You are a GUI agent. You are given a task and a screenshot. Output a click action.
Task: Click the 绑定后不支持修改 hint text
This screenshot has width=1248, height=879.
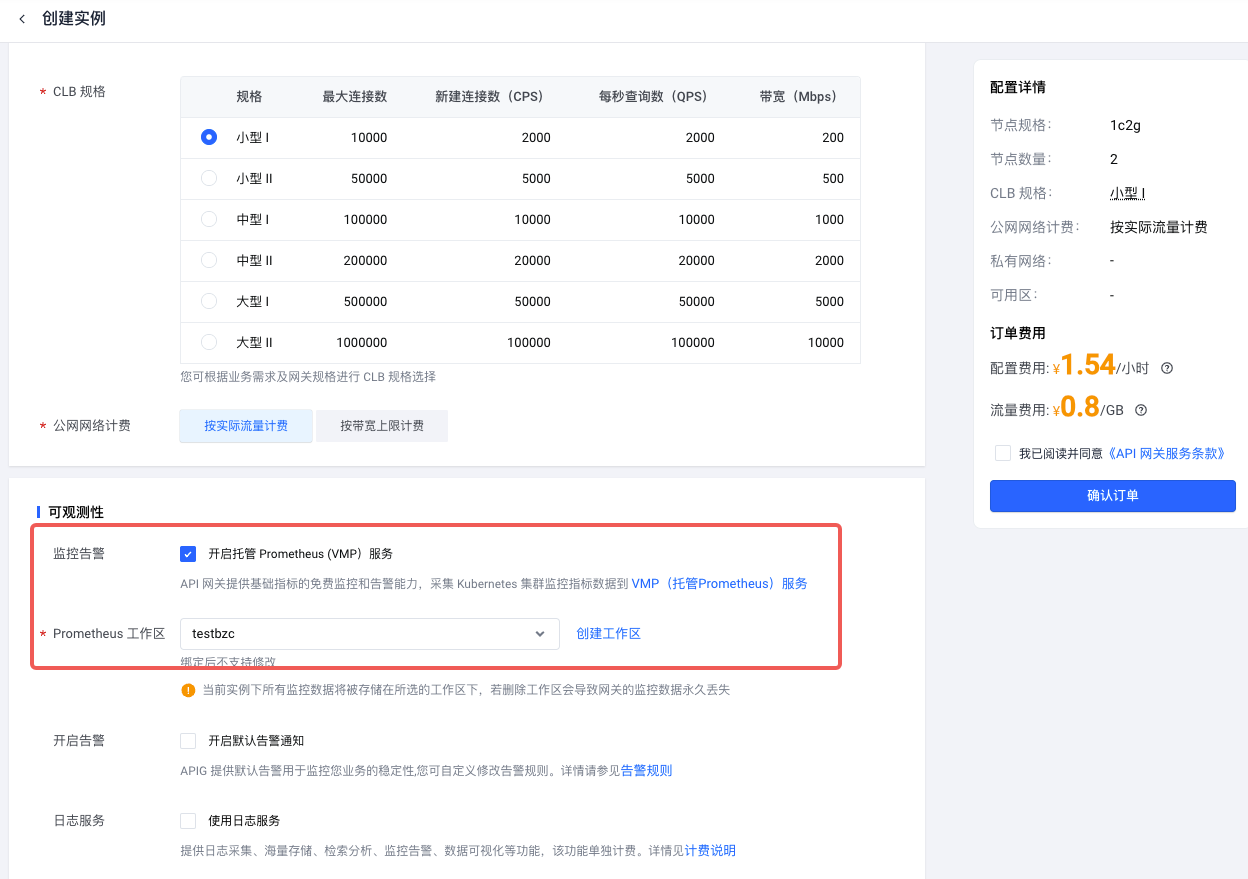click(228, 661)
